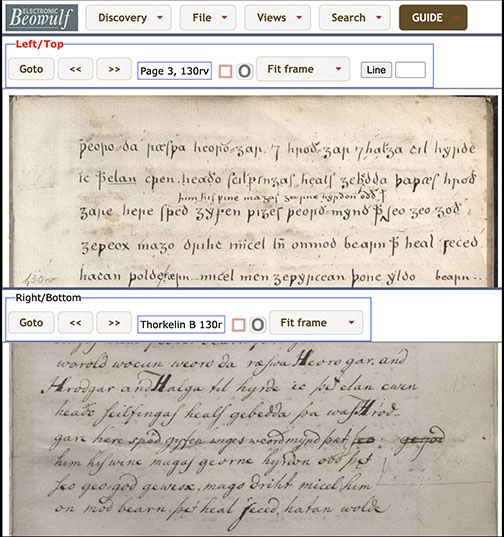Toggle circle O button in Left/Top panel
This screenshot has width=504, height=537.
tap(244, 71)
